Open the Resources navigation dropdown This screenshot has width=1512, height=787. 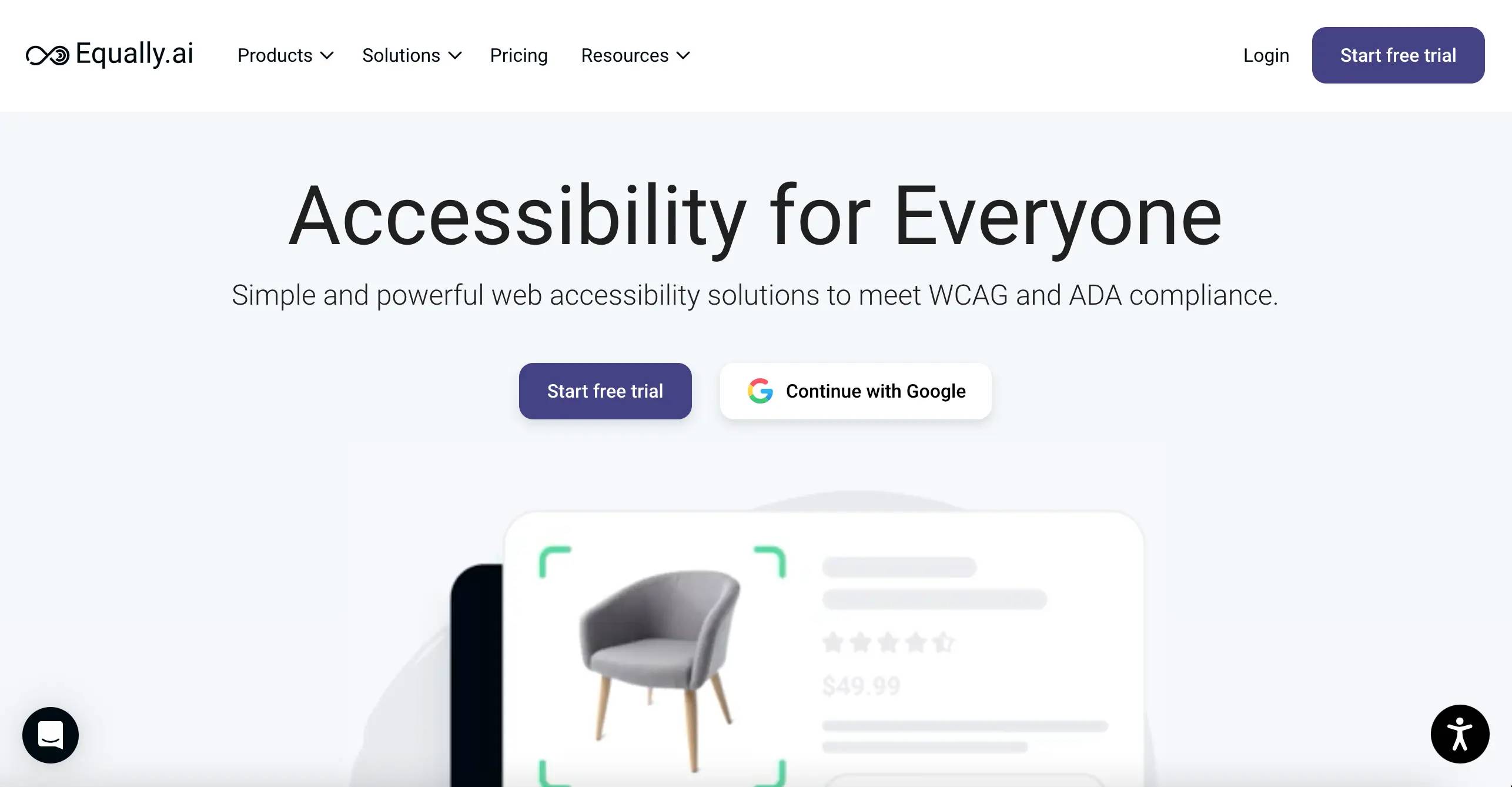[635, 55]
